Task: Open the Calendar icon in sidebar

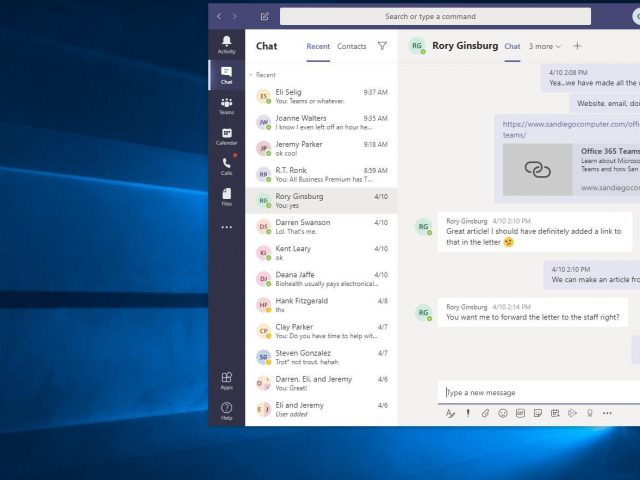Action: tap(227, 136)
